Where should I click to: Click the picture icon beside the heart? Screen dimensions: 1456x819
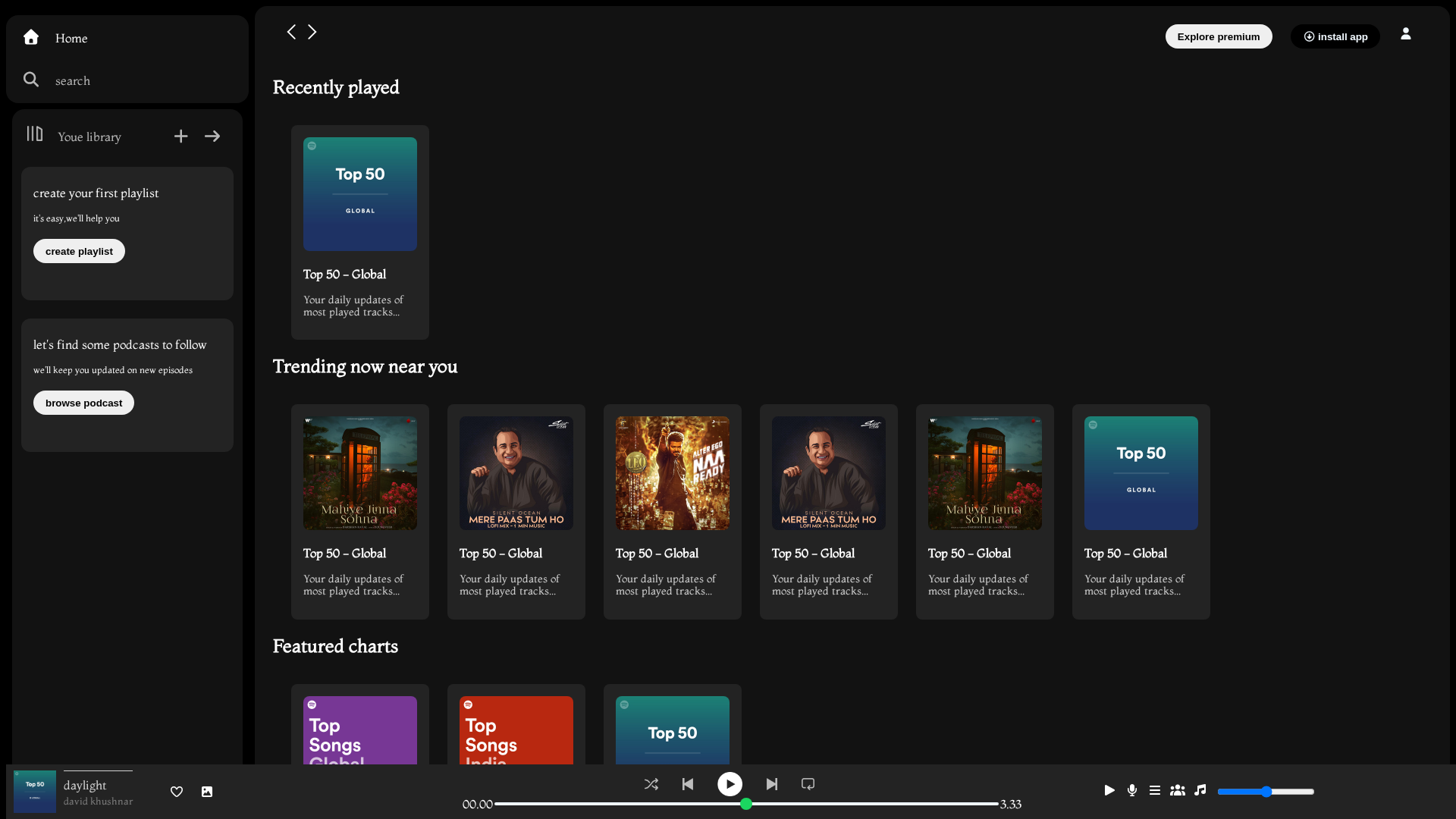pos(207,792)
